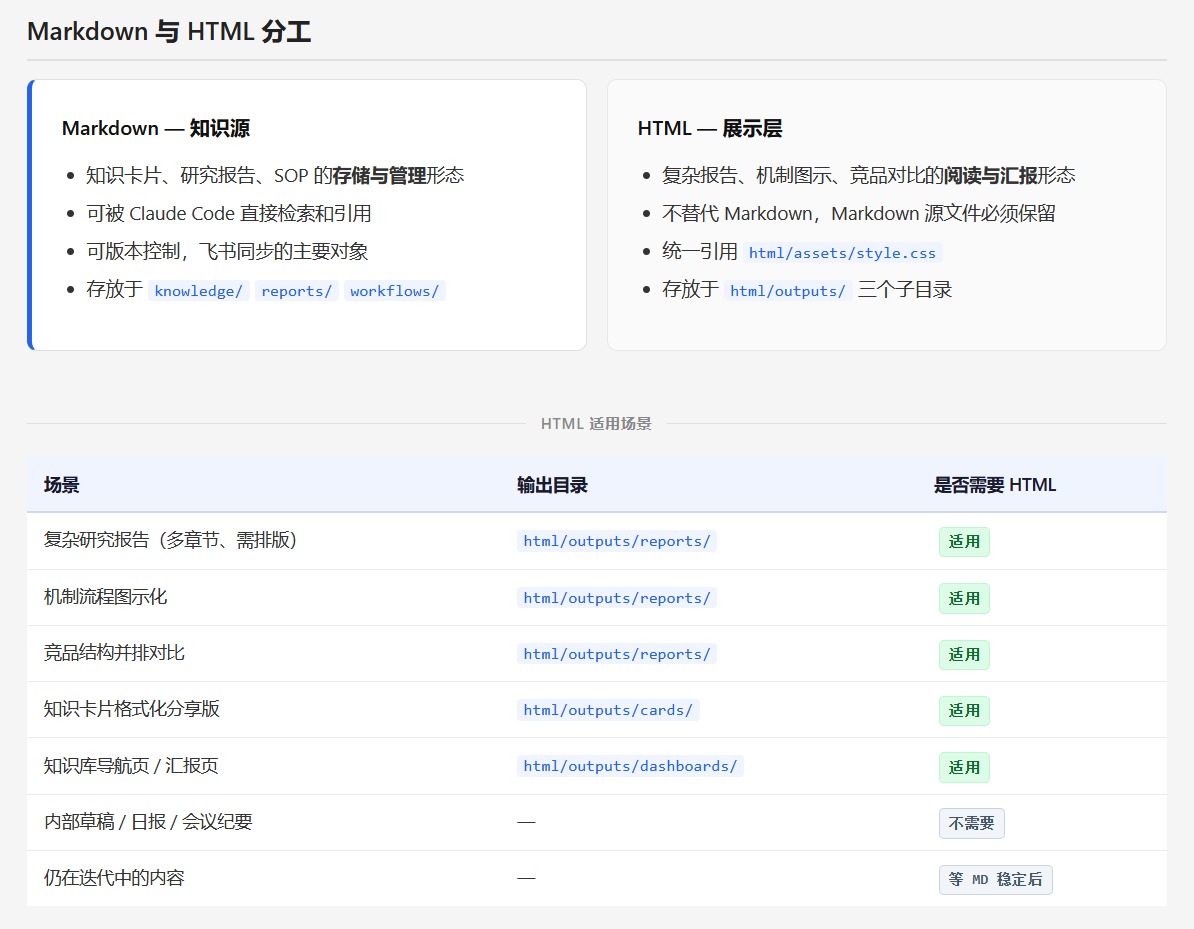This screenshot has width=1194, height=929.
Task: Click the 'reports/' code tag in Markdown card
Action: coord(296,291)
